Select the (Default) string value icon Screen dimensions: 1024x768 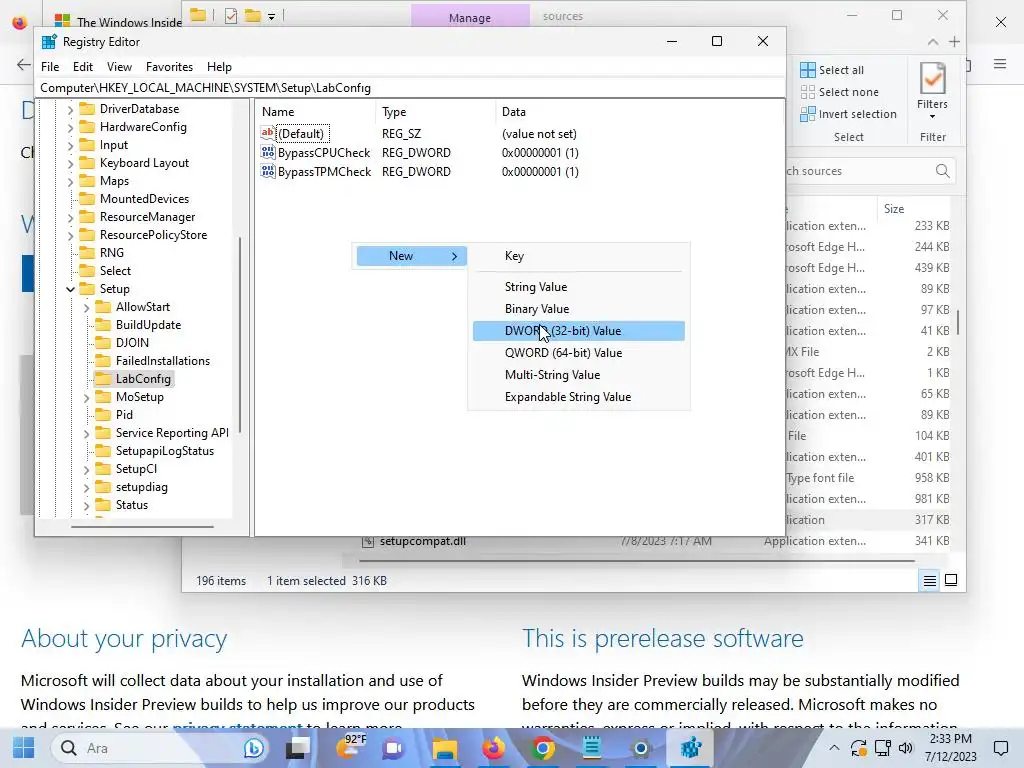click(268, 133)
